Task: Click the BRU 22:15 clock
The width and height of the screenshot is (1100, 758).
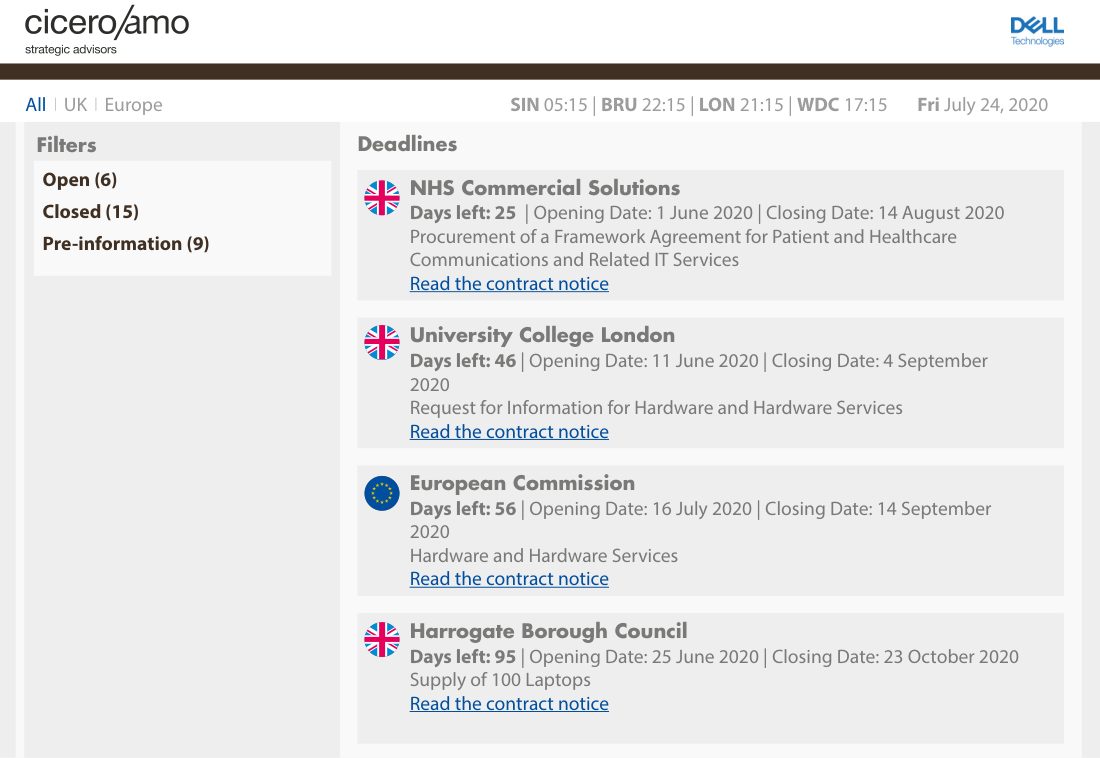Action: pos(643,105)
